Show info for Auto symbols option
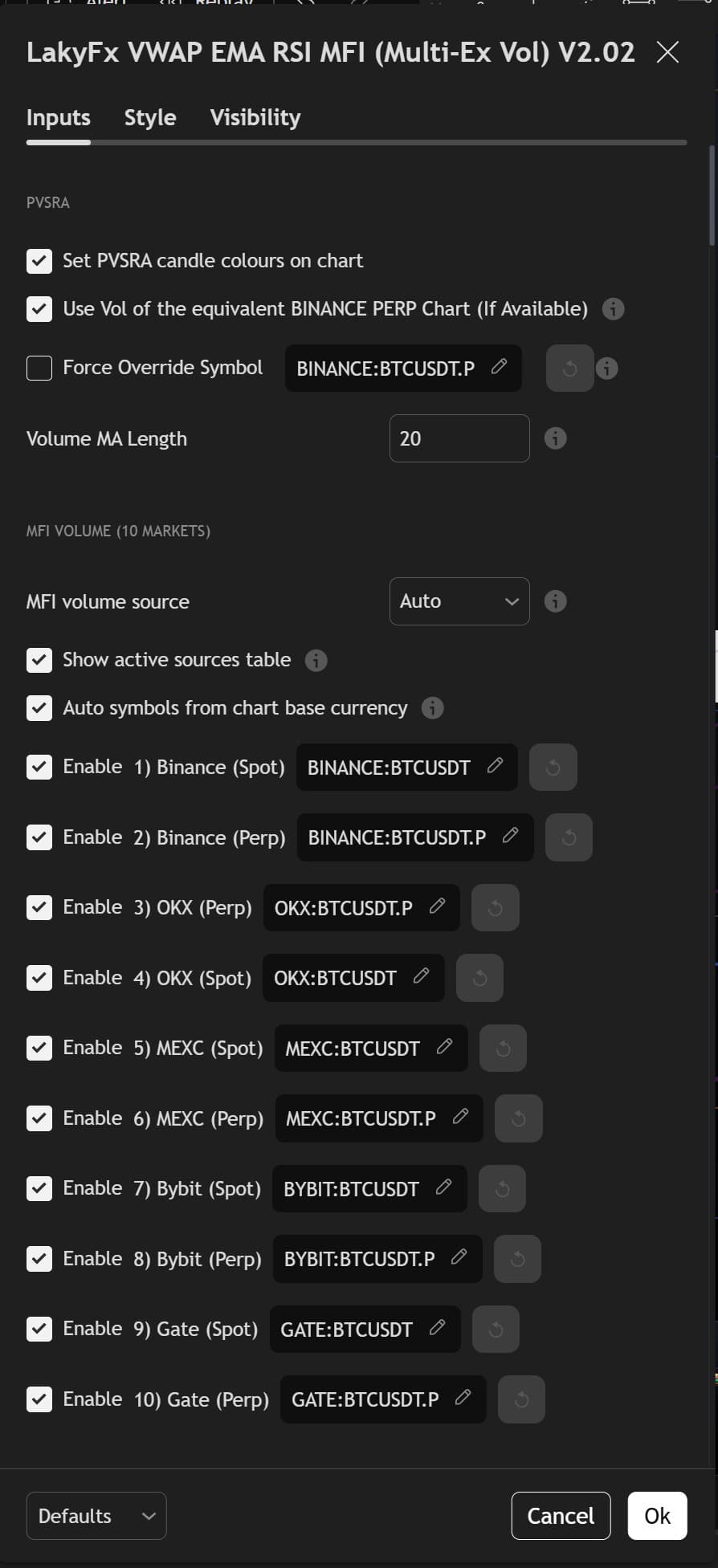 [x=432, y=708]
